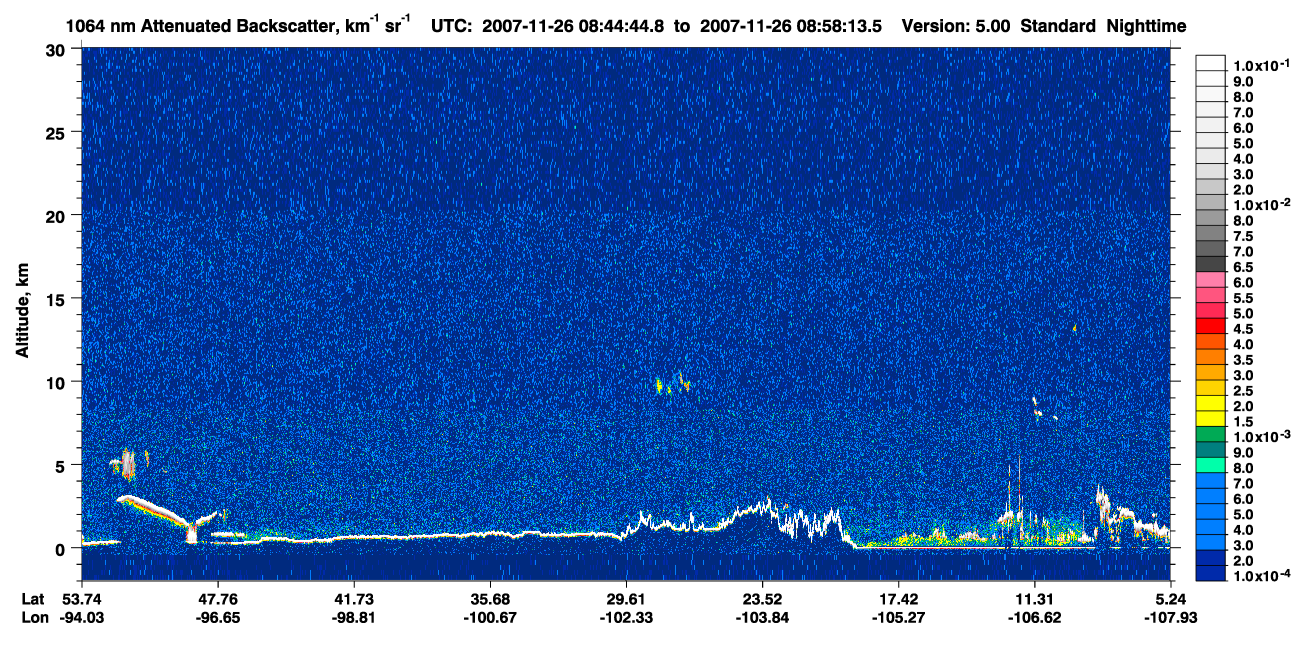
Task: Select the start time 2007-11-26 08:44:44.8
Action: click(575, 26)
